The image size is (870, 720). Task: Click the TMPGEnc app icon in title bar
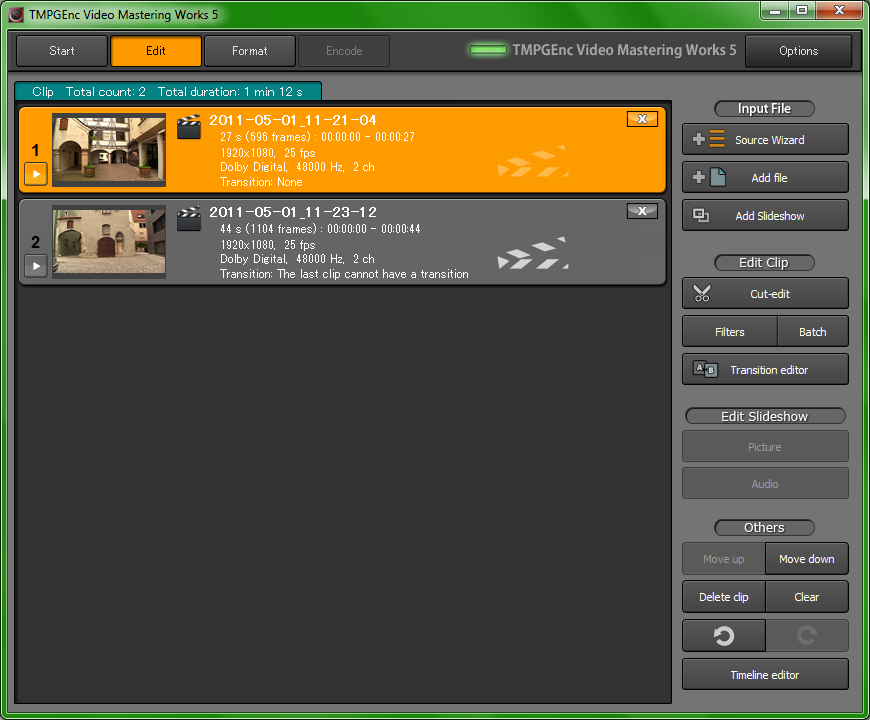[x=16, y=14]
